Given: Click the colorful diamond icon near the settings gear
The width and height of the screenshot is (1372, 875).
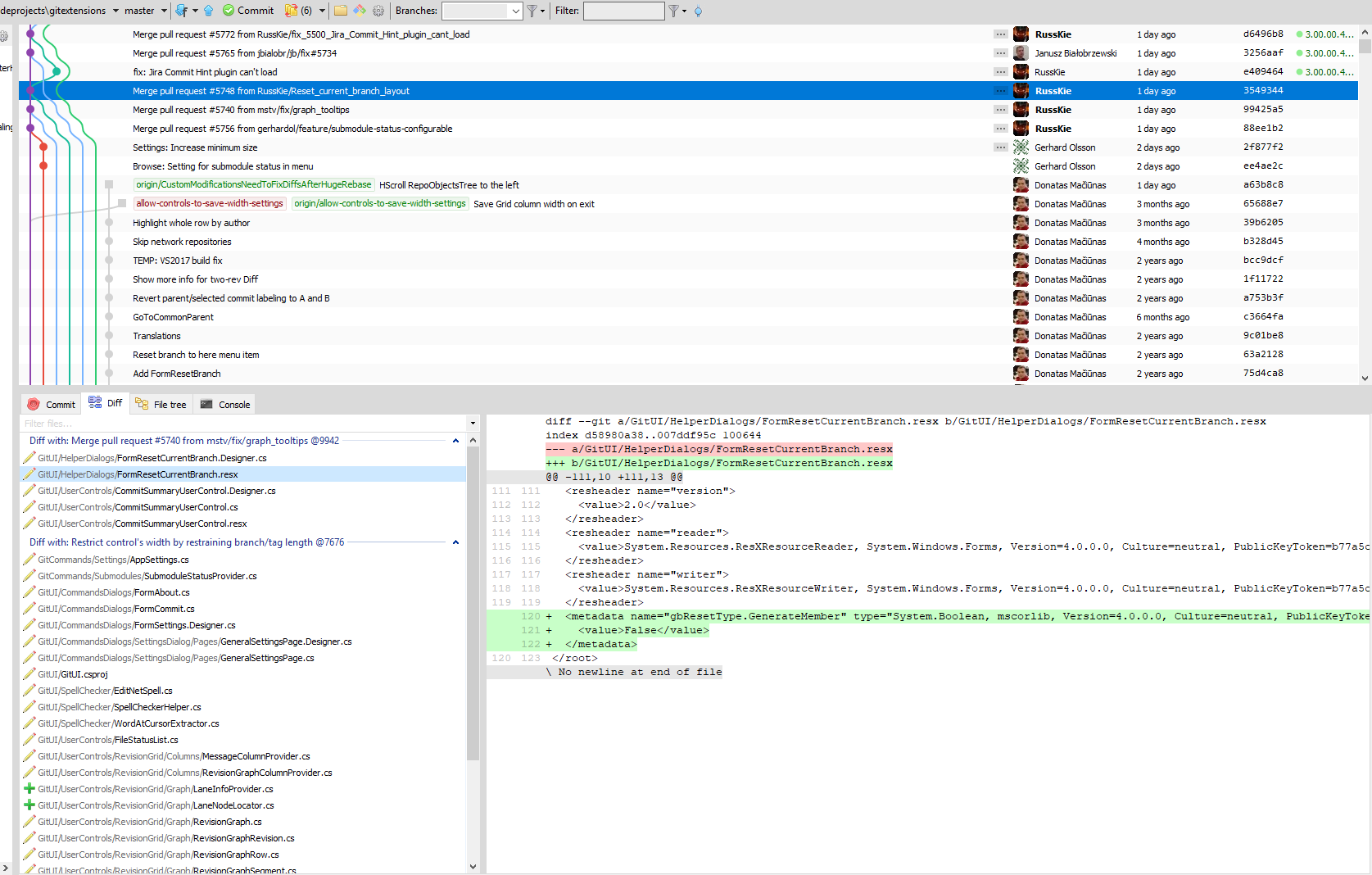Looking at the screenshot, I should [x=360, y=11].
